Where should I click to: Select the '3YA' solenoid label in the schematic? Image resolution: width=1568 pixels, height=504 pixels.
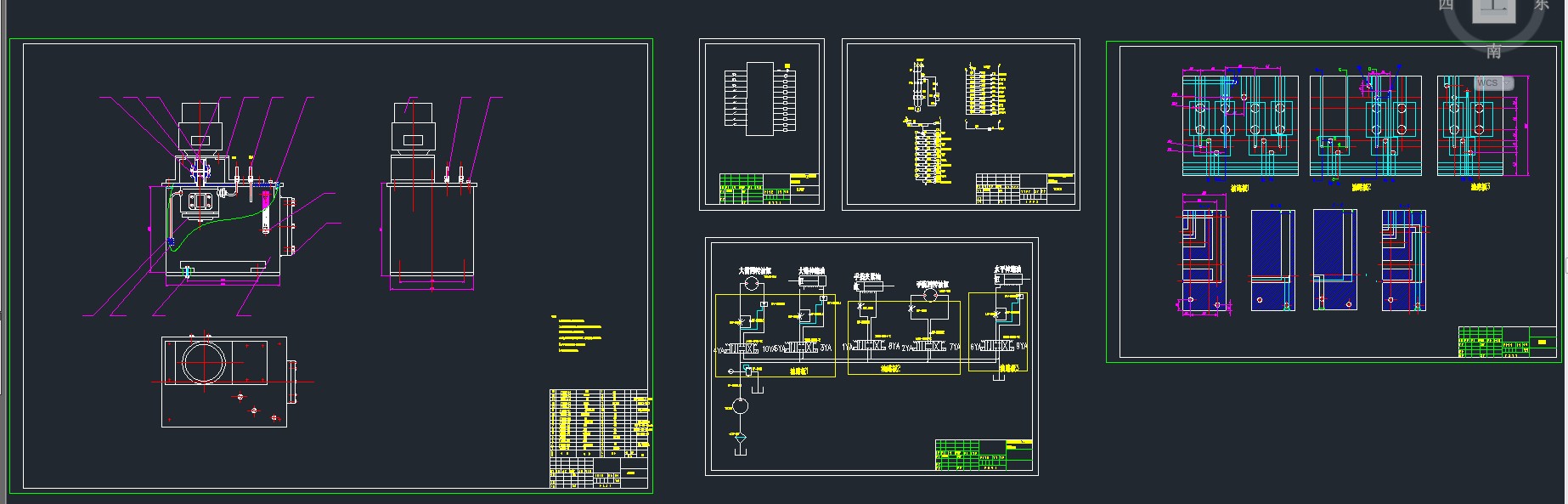826,348
